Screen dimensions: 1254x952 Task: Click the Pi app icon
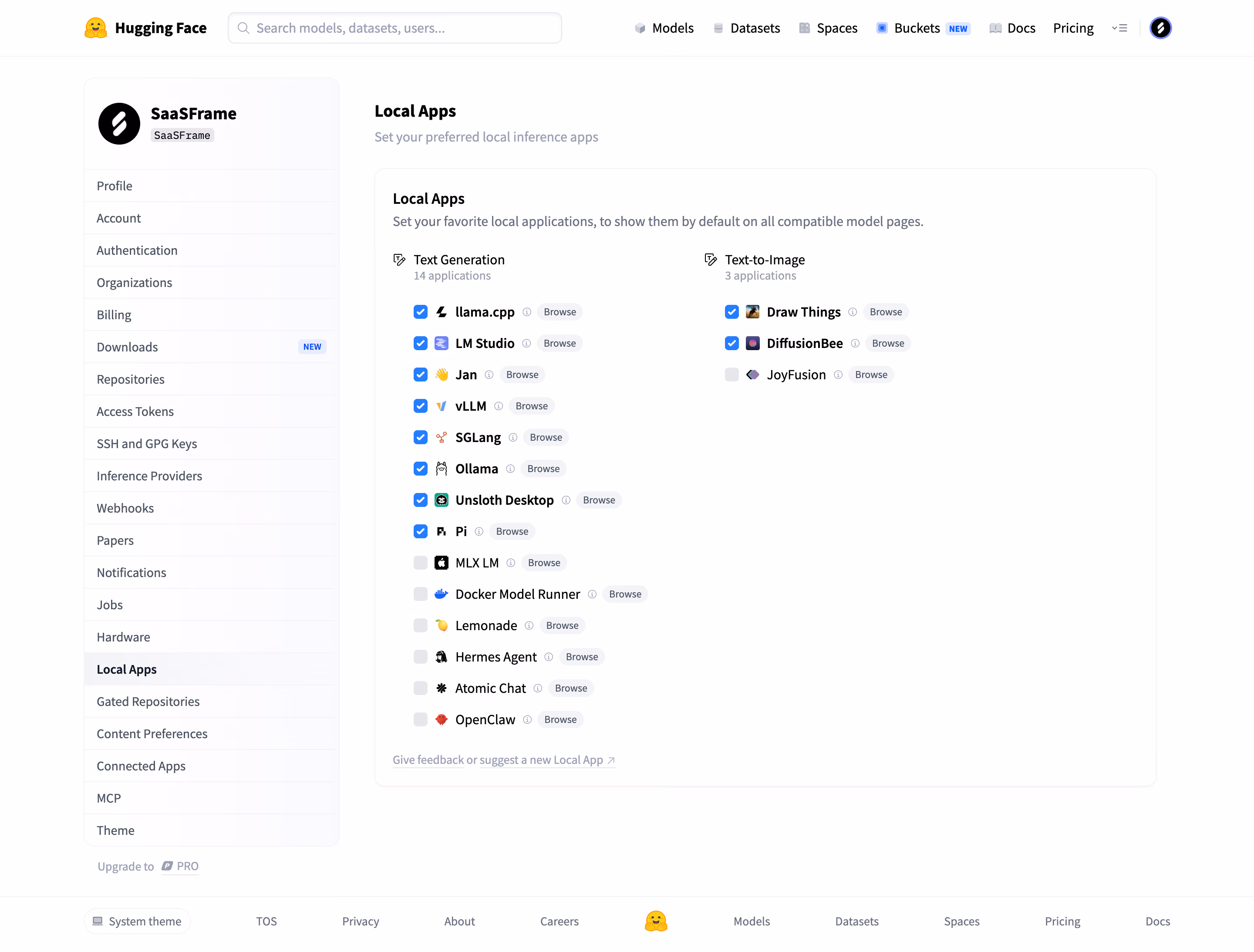pyautogui.click(x=441, y=531)
